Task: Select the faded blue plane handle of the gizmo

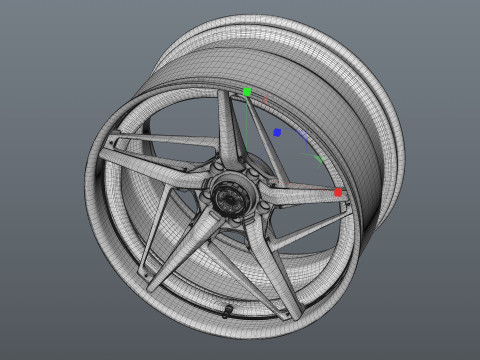Action: [x=303, y=135]
